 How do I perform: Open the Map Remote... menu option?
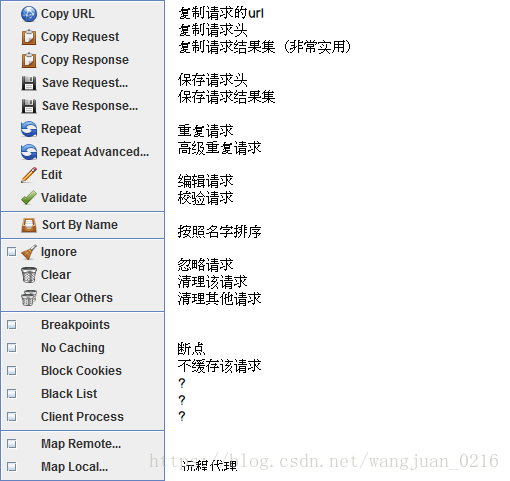pos(83,444)
